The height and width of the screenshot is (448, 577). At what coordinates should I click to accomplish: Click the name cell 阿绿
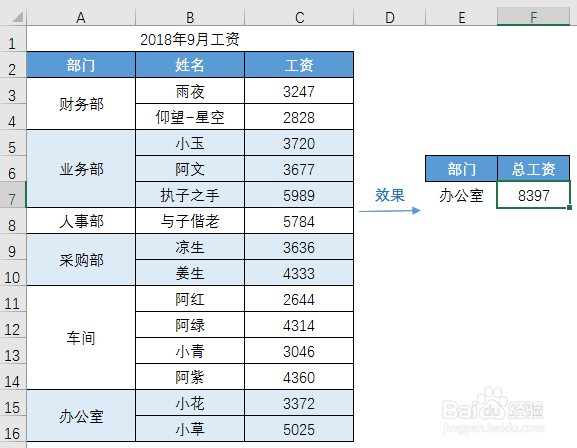[x=190, y=325]
